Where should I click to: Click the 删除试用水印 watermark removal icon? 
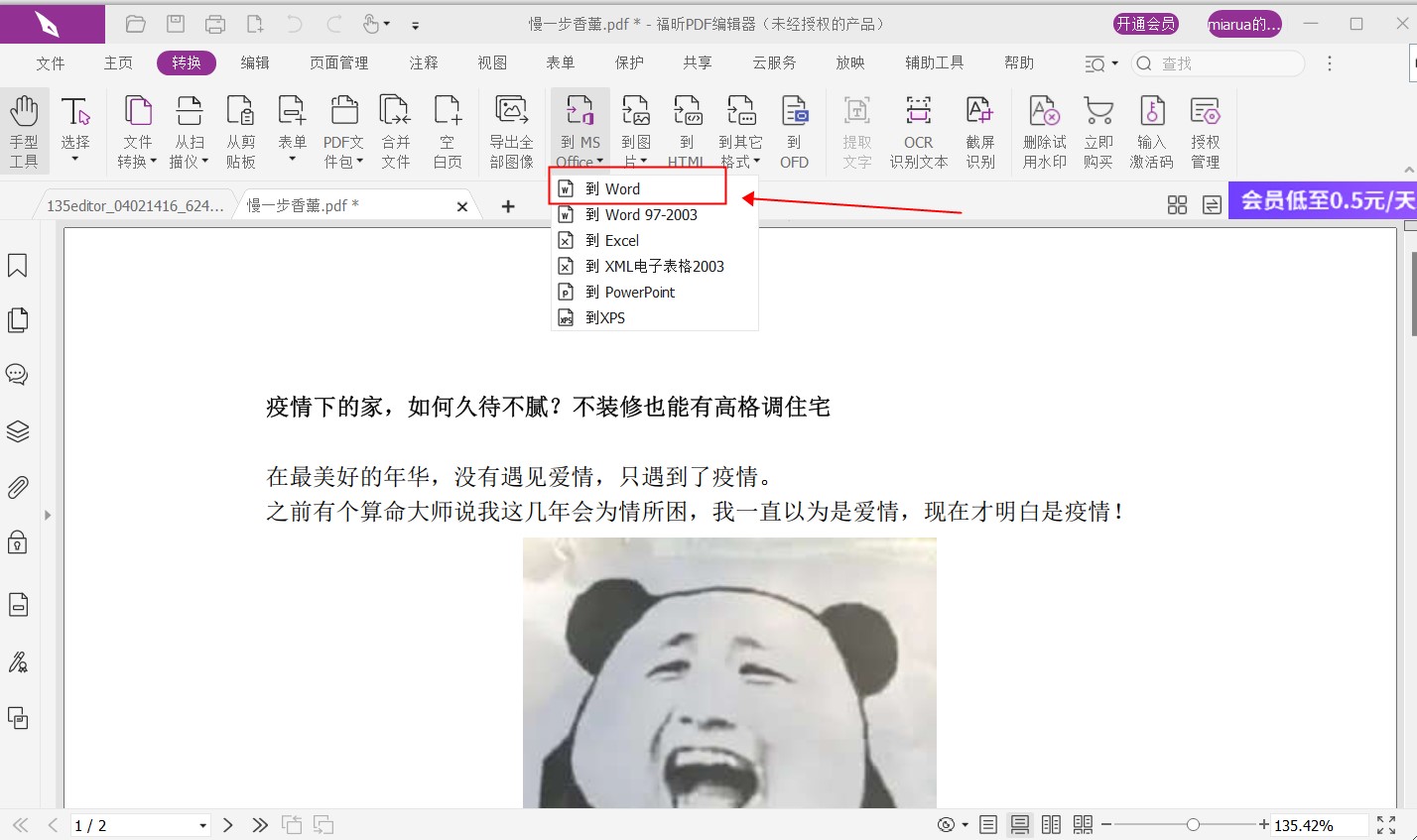(x=1043, y=129)
